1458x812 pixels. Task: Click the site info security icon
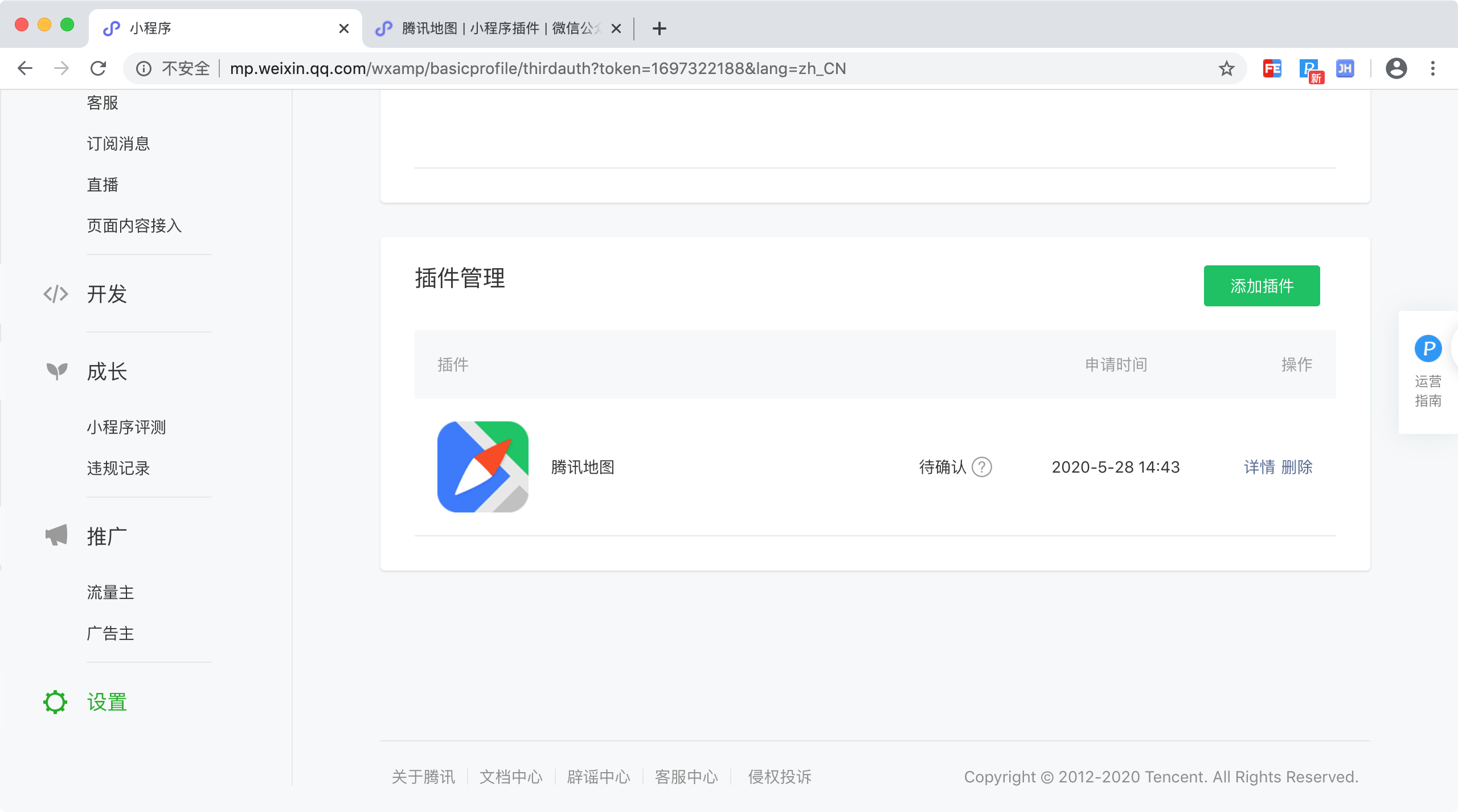point(144,69)
